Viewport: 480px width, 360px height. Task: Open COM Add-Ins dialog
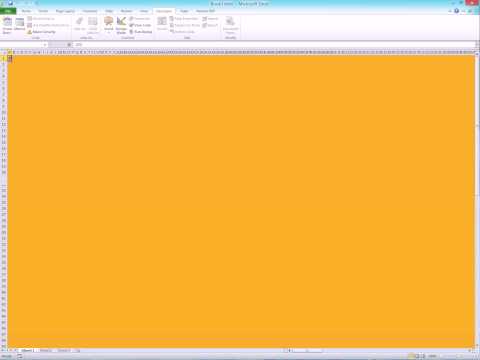click(93, 25)
